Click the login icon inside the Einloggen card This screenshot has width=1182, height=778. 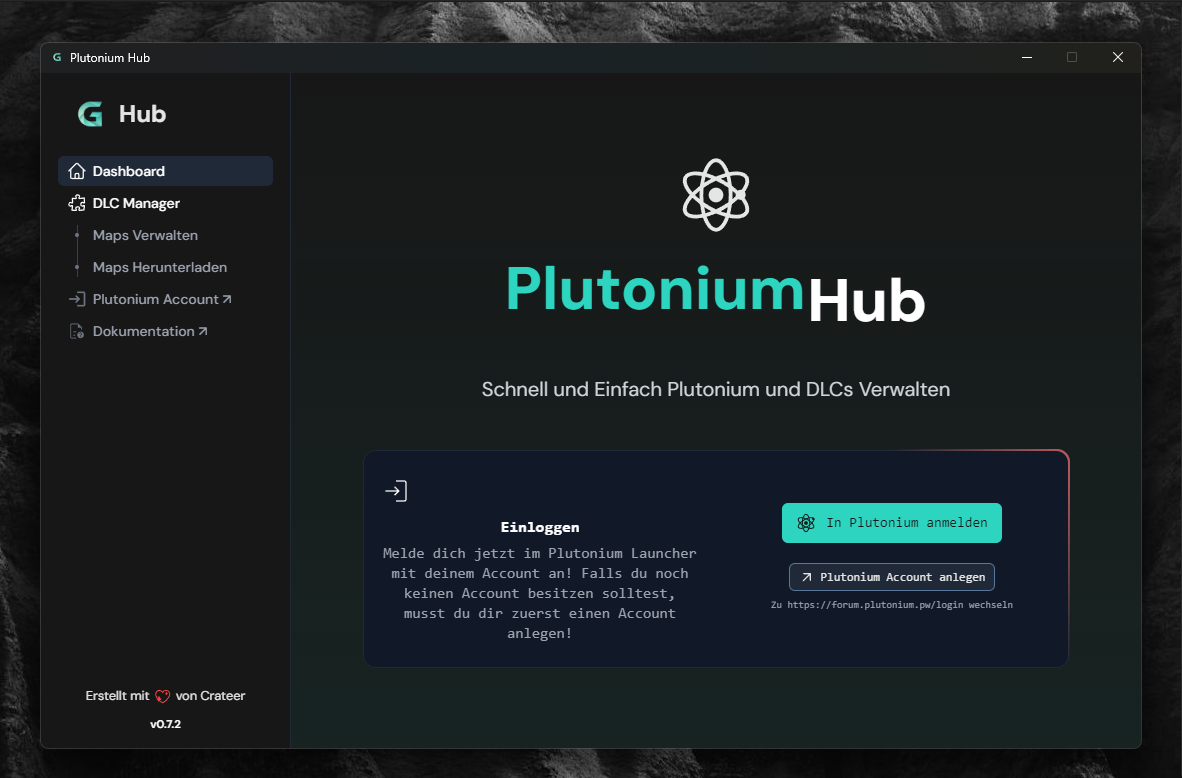[x=395, y=490]
